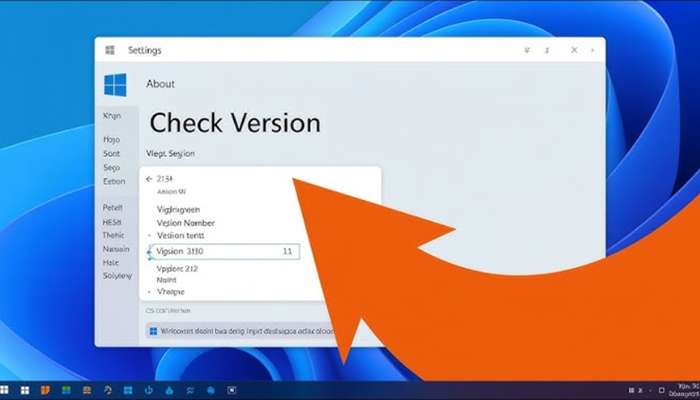Click the 'Vesion Nomber' row
The image size is (700, 400).
186,223
